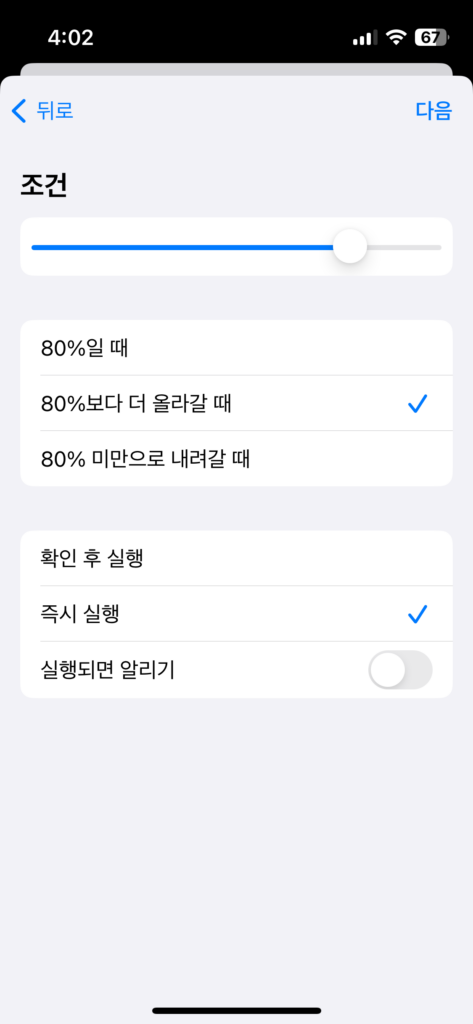Tap the battery indicator showing 67
This screenshot has width=473, height=1024.
(431, 37)
